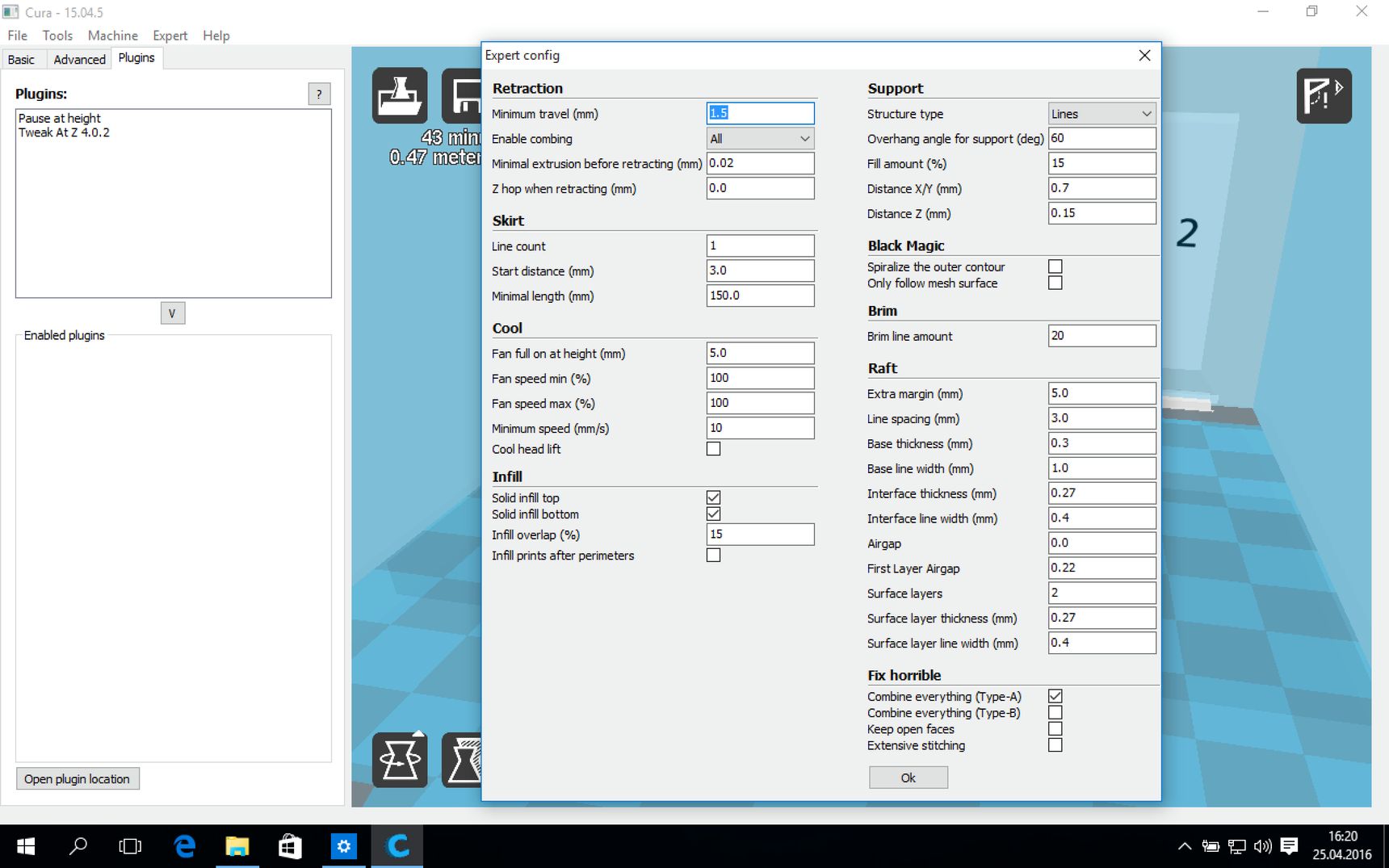Image resolution: width=1389 pixels, height=868 pixels.
Task: Open the Help menu
Action: click(x=216, y=36)
